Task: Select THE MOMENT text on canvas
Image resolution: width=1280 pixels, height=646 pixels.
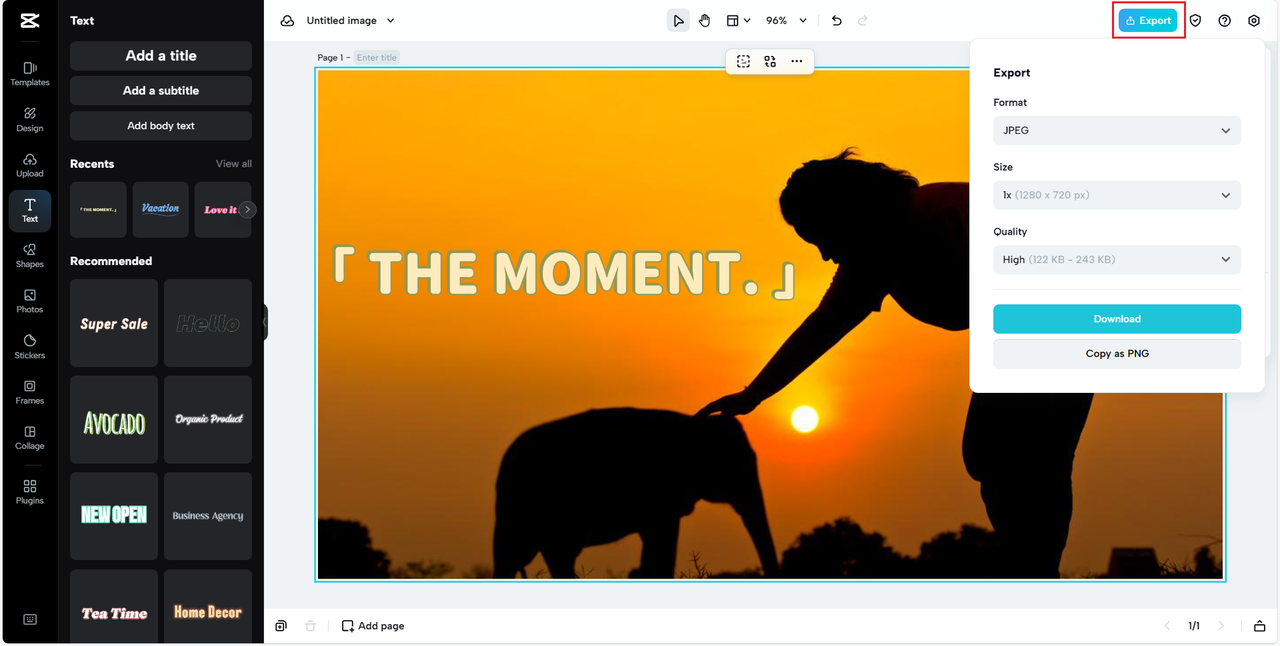Action: pyautogui.click(x=565, y=273)
